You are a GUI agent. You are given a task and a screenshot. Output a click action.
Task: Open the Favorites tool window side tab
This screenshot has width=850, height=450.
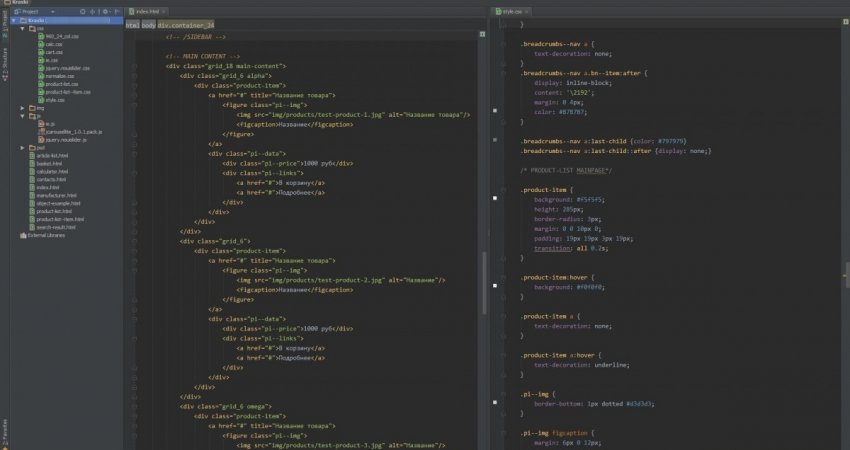tap(4, 429)
